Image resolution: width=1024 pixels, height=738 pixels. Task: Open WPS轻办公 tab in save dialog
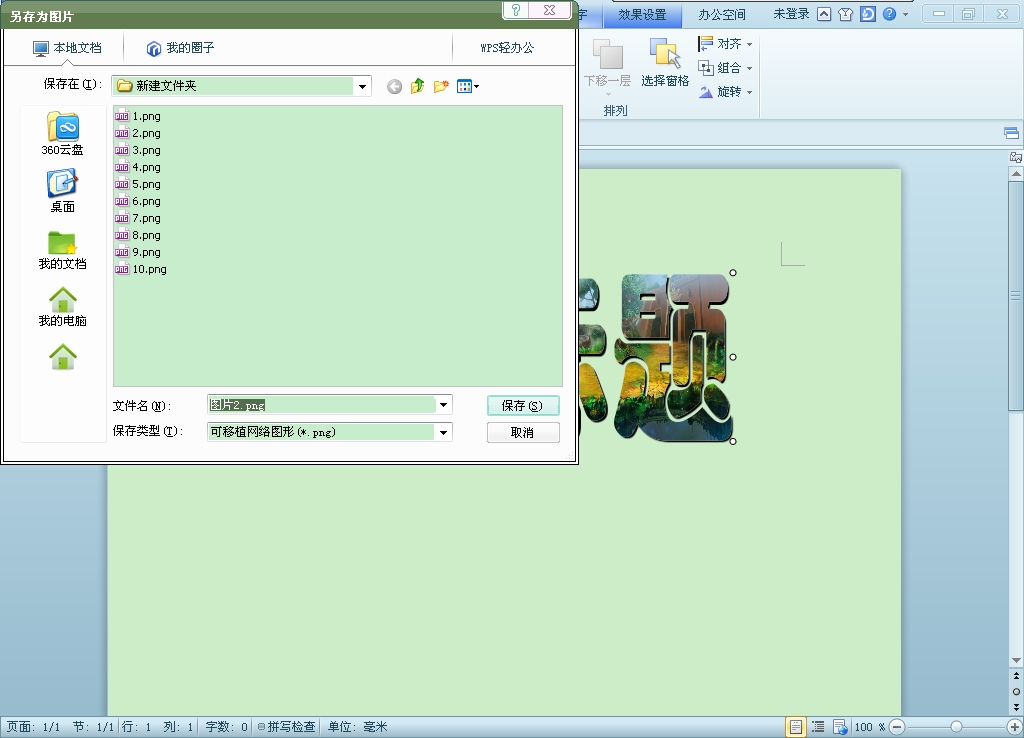point(507,48)
